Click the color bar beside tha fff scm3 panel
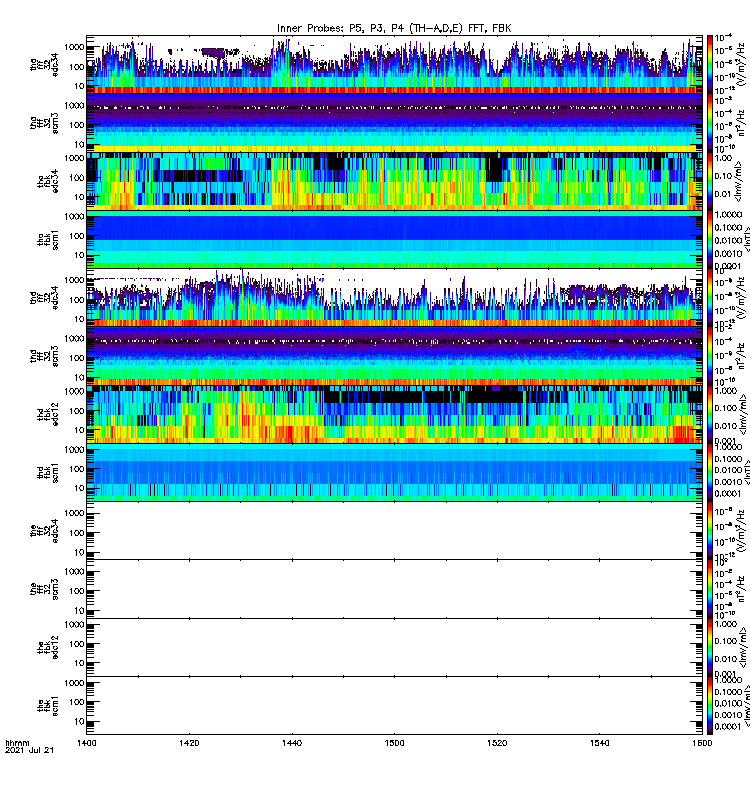 (710, 122)
